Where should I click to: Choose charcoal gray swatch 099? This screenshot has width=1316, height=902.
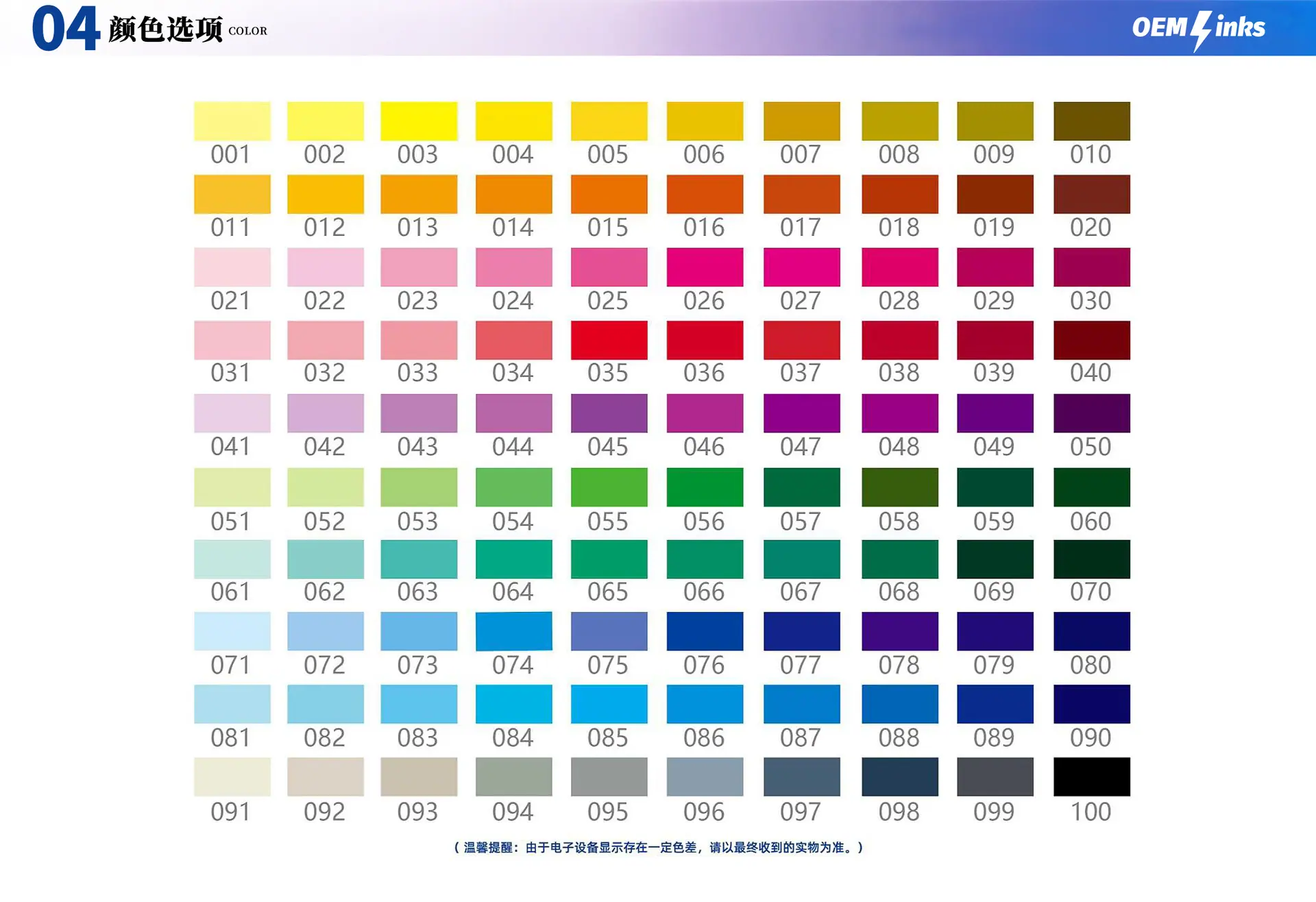tap(995, 777)
